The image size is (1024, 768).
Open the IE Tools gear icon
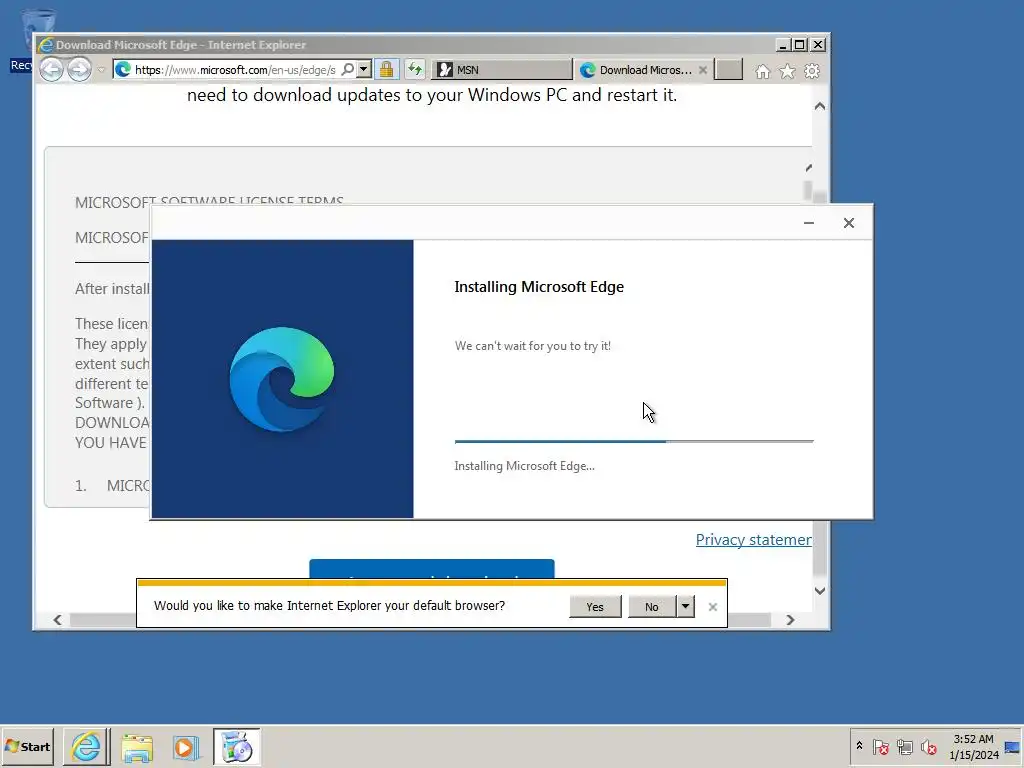(x=812, y=71)
